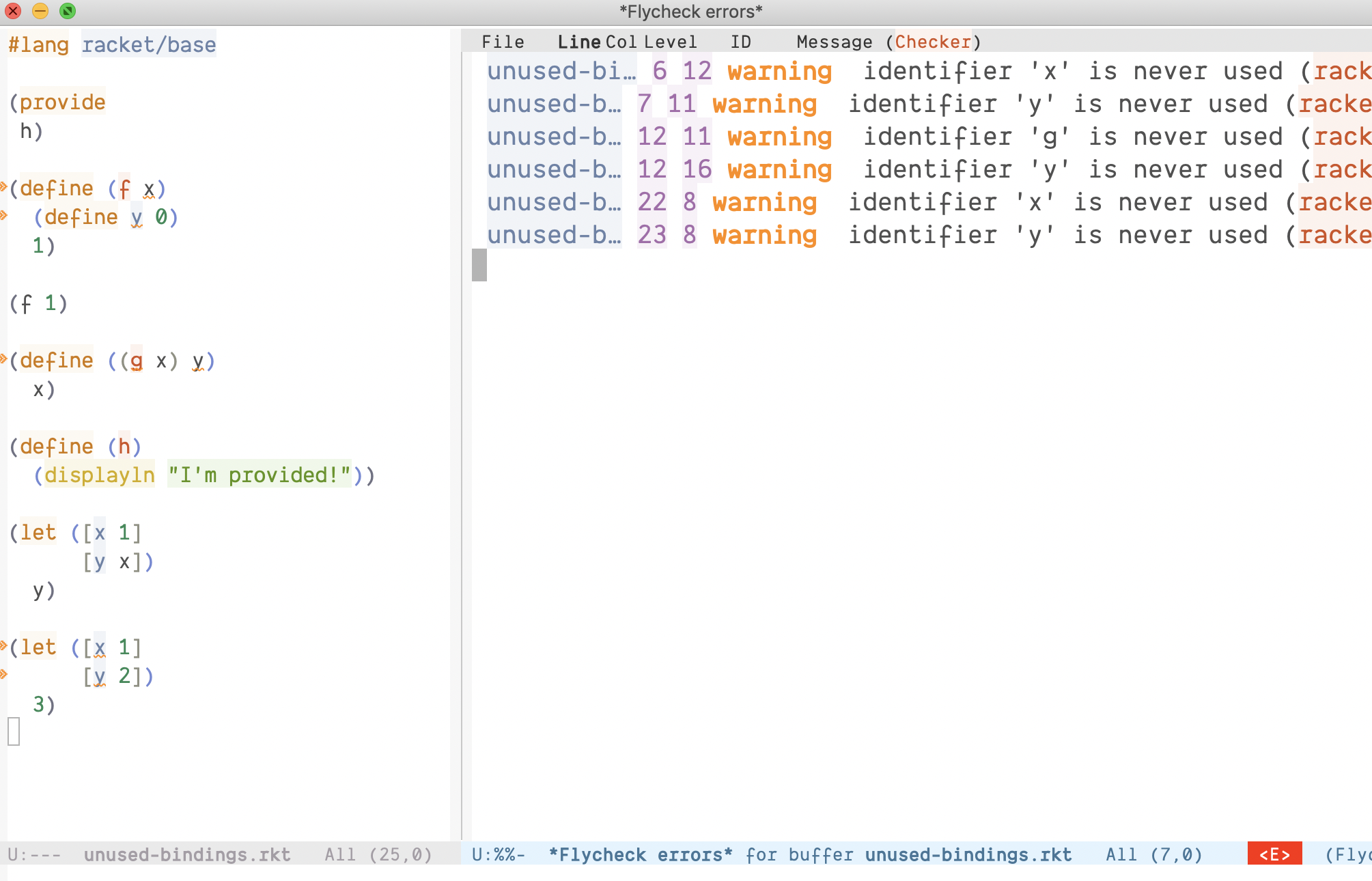Click the underlined y parameter in the g definition
Viewport: 1372px width, 881px height.
tap(198, 361)
